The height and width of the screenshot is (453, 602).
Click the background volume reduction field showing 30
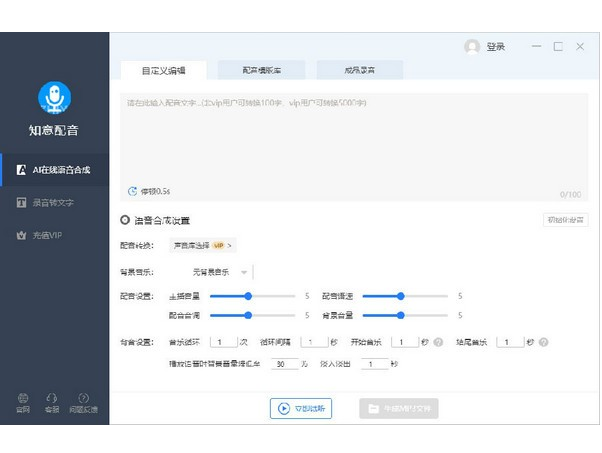click(284, 364)
